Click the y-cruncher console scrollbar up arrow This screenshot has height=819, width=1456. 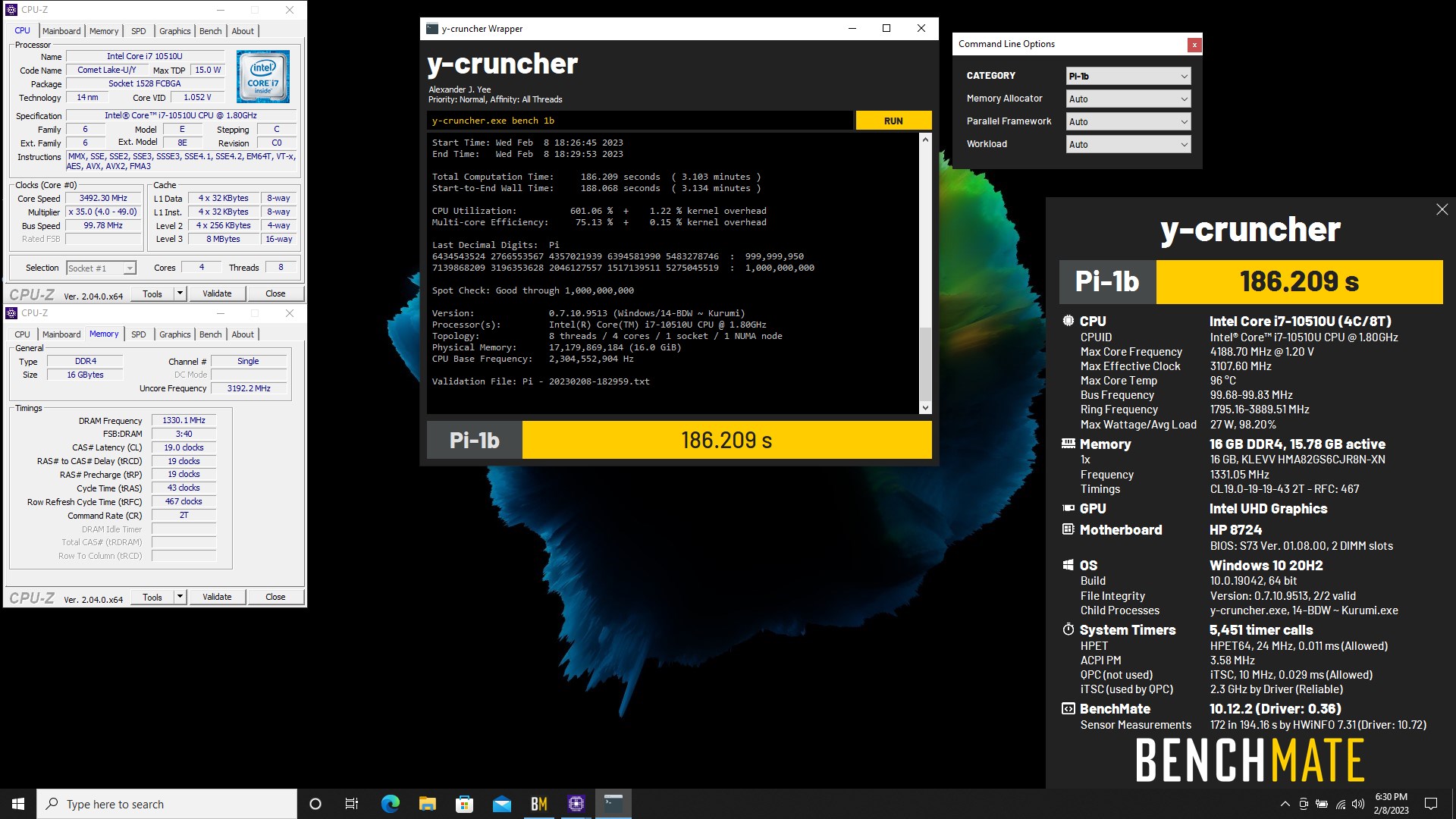[925, 140]
